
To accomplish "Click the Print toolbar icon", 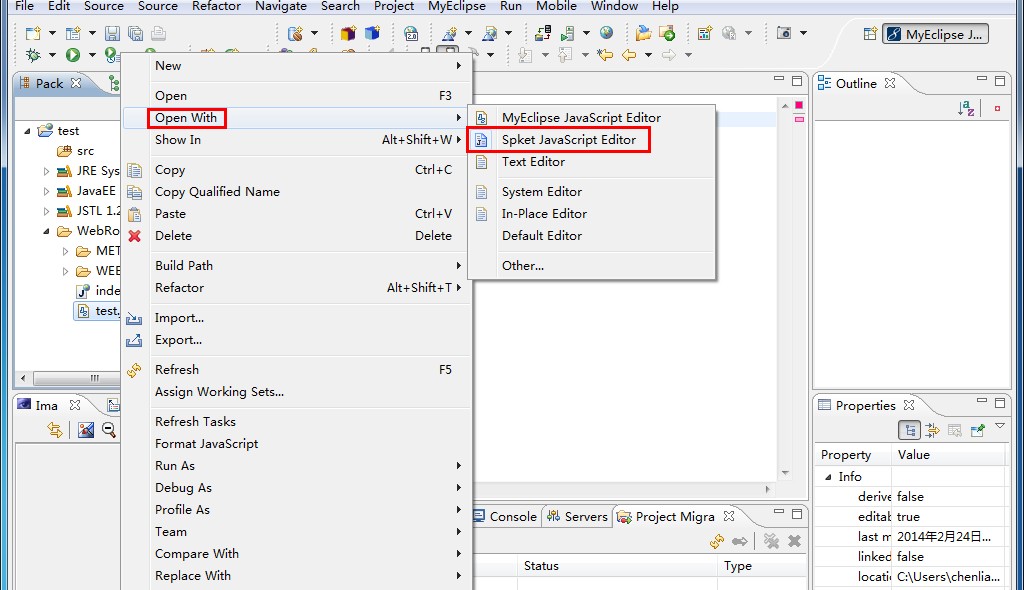I will point(158,33).
